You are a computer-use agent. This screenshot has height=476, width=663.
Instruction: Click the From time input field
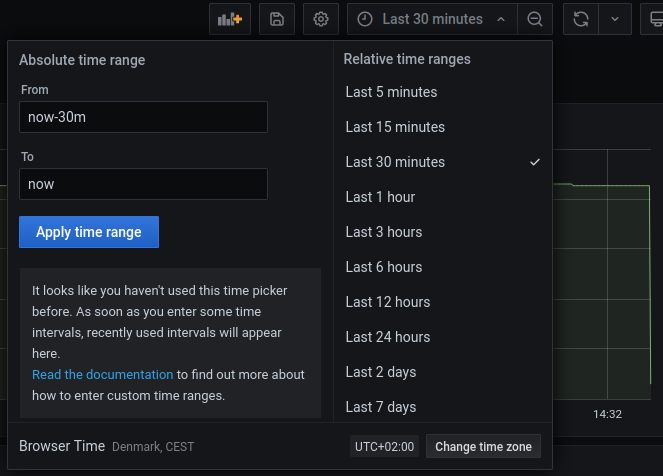tap(143, 117)
